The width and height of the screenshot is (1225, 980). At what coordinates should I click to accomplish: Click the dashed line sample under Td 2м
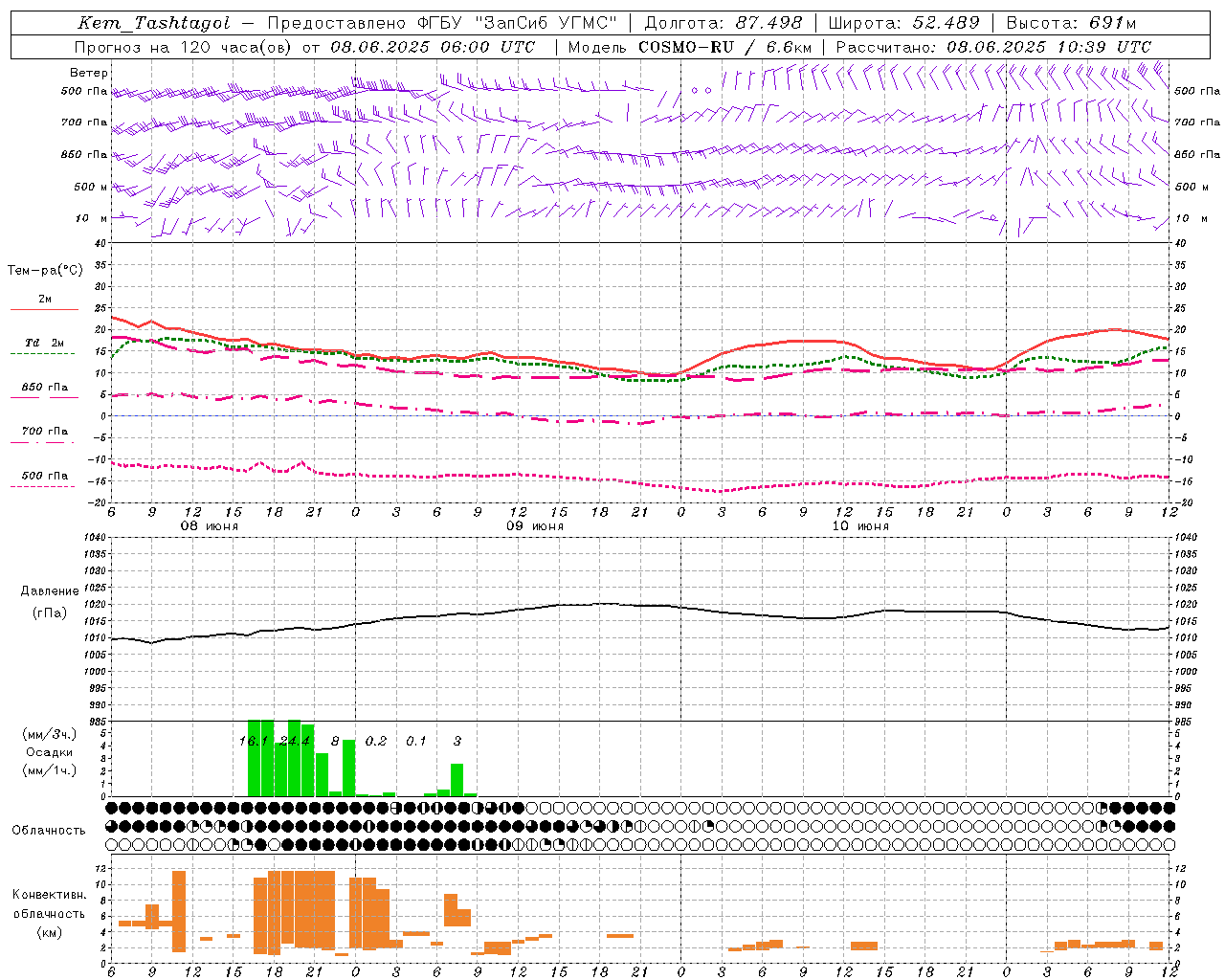(43, 354)
